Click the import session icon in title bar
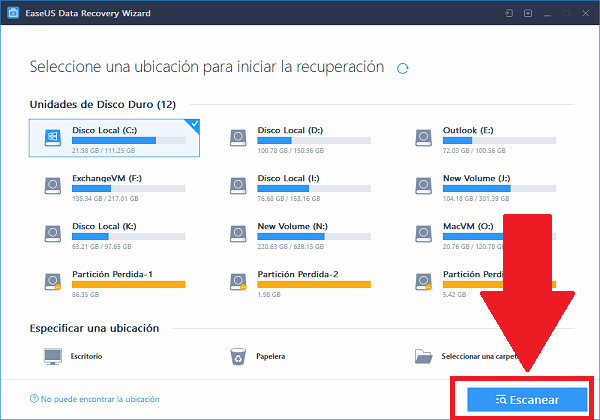The height and width of the screenshot is (420, 600). click(x=509, y=13)
